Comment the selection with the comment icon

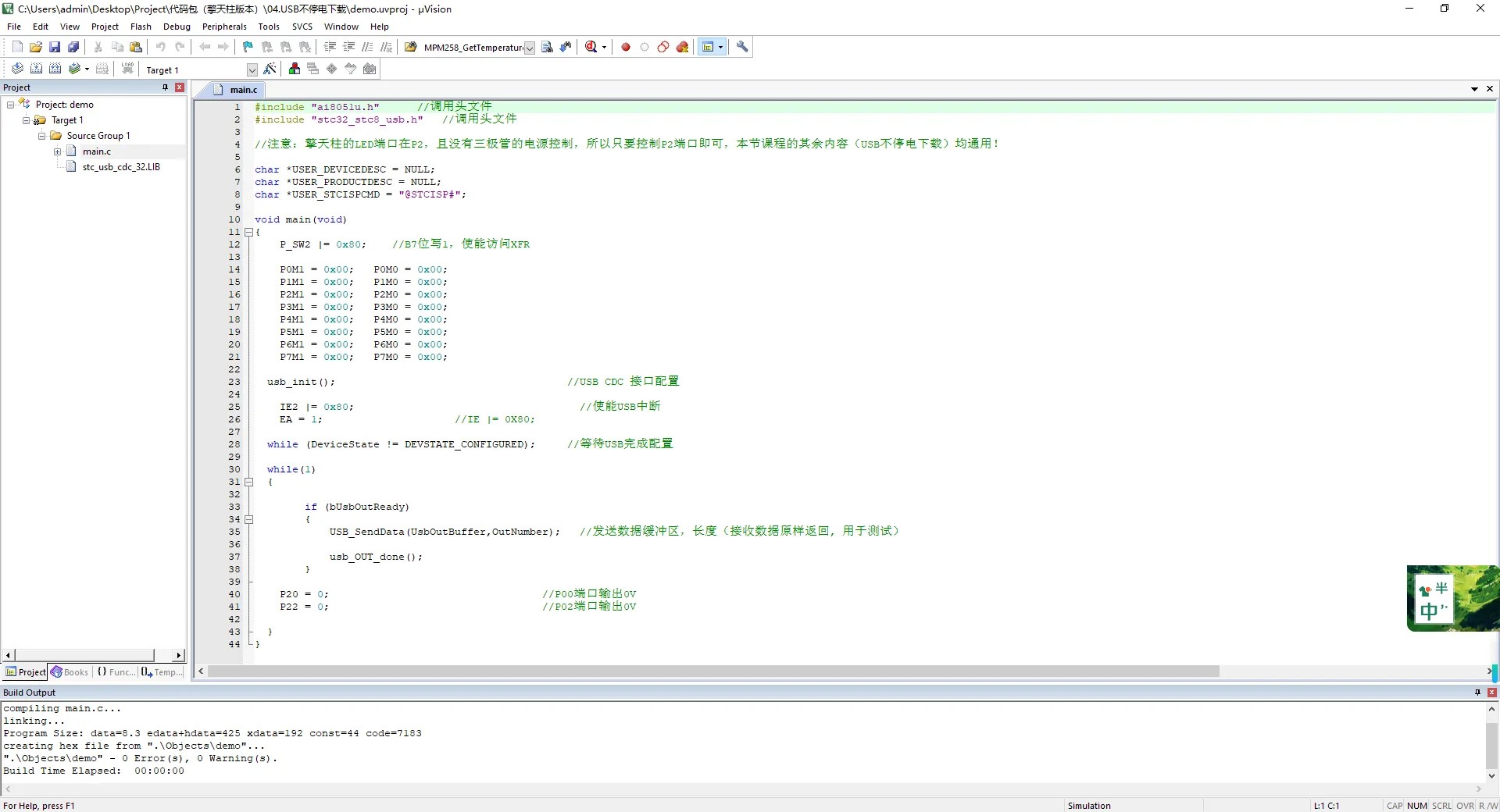pos(367,47)
